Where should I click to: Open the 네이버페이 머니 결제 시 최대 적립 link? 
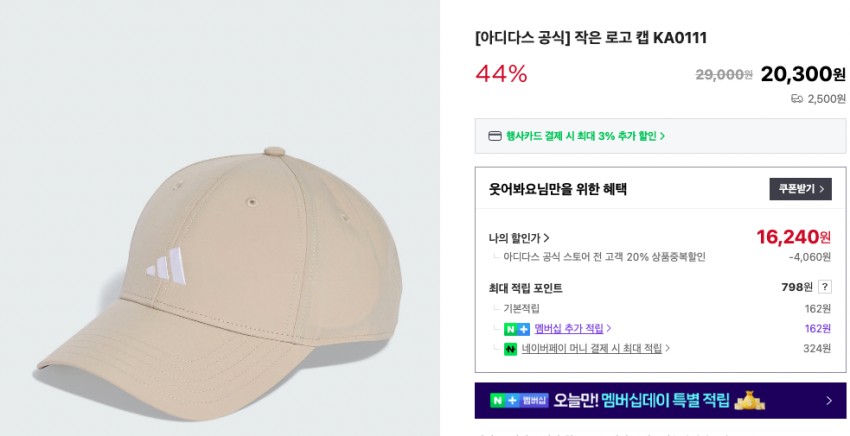pos(591,349)
